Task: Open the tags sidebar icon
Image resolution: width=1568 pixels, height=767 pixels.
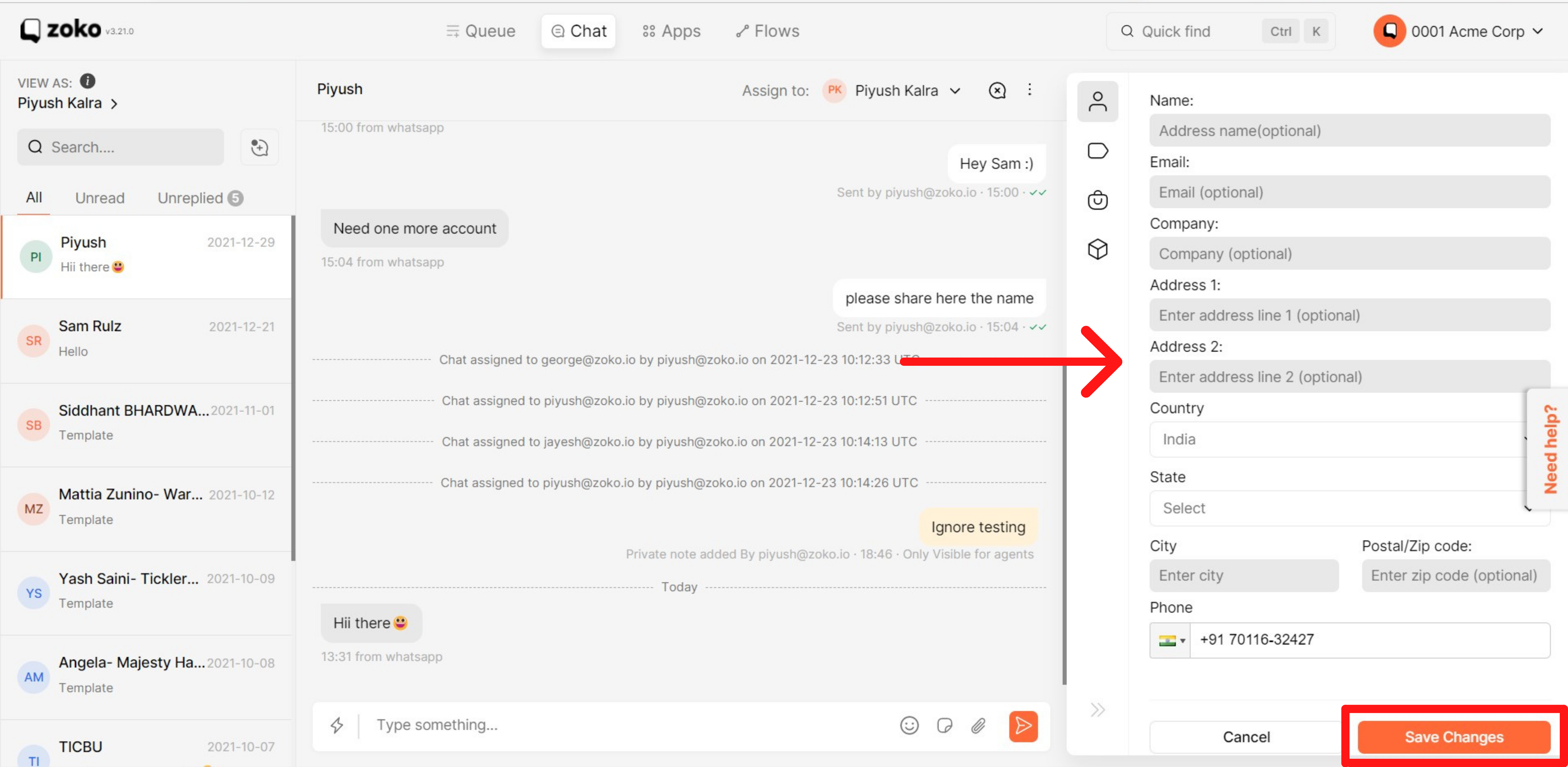Action: 1098,150
